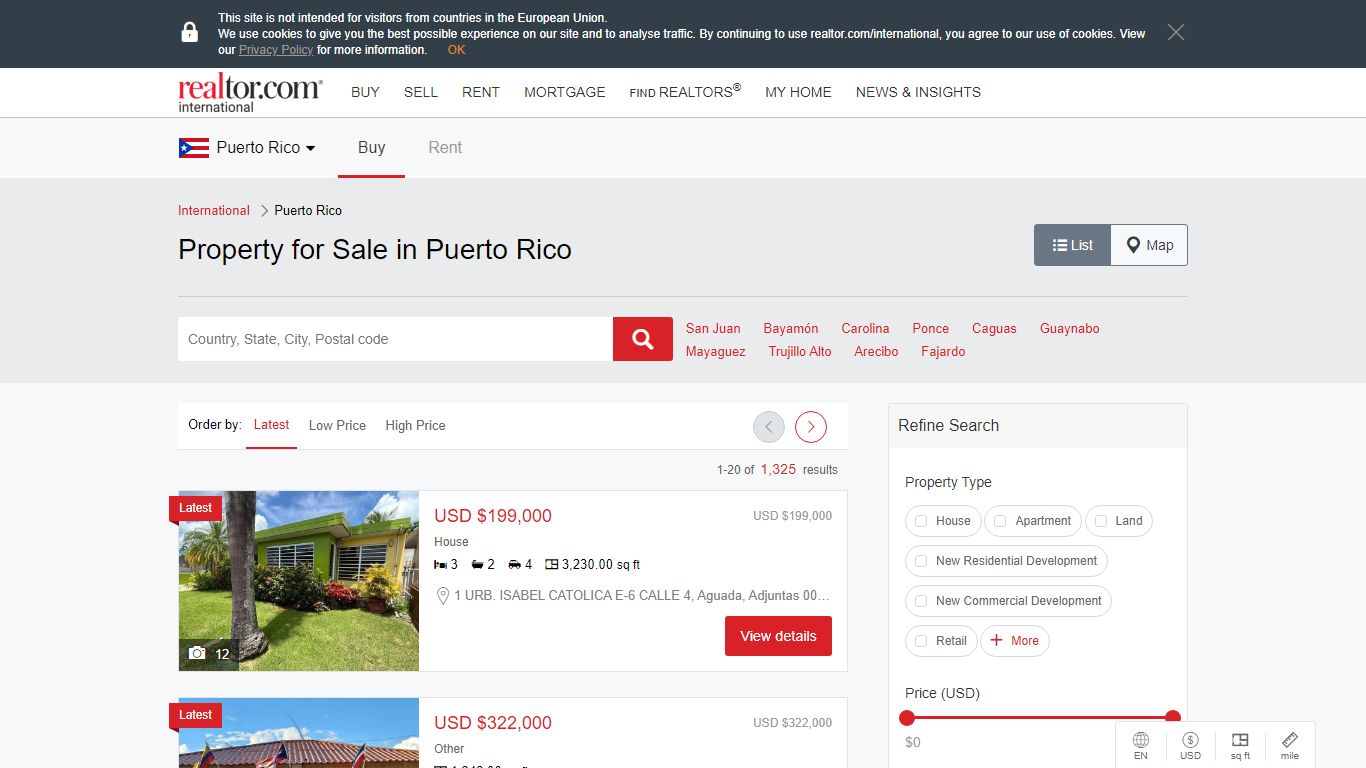This screenshot has width=1366, height=768.
Task: Click View details on the $199,000 listing
Action: [x=778, y=636]
